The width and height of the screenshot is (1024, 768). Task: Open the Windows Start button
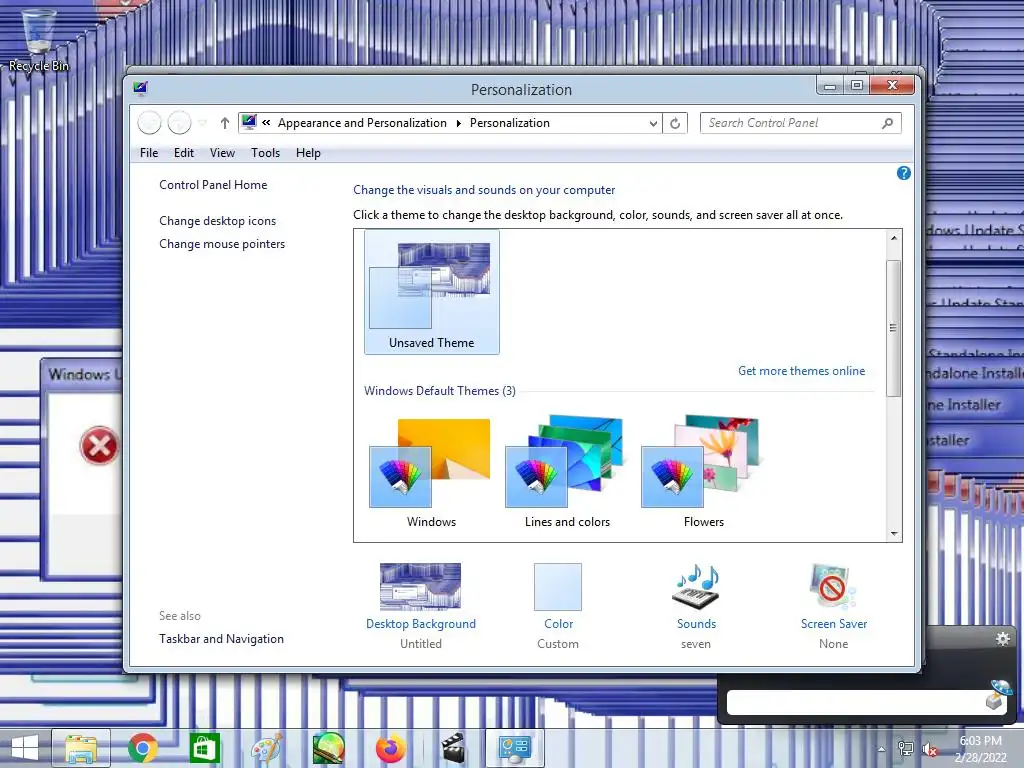(x=25, y=748)
